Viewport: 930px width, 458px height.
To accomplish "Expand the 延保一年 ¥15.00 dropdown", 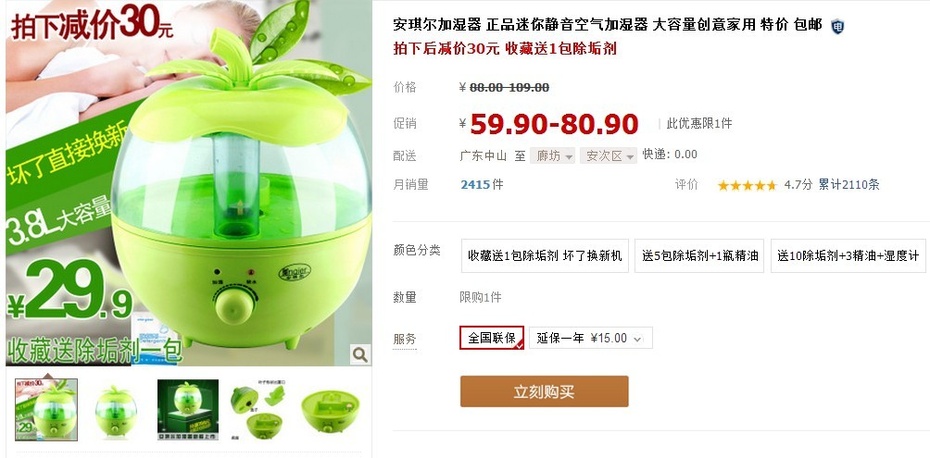I will pos(591,338).
